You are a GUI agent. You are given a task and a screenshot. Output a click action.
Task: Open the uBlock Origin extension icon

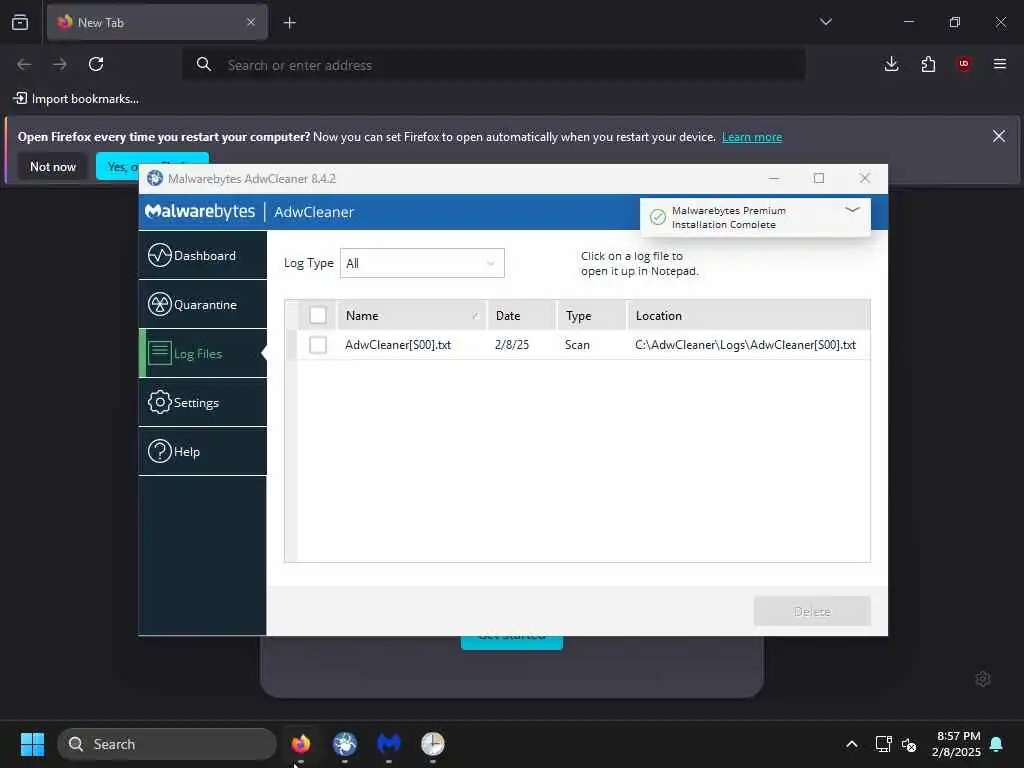[964, 64]
